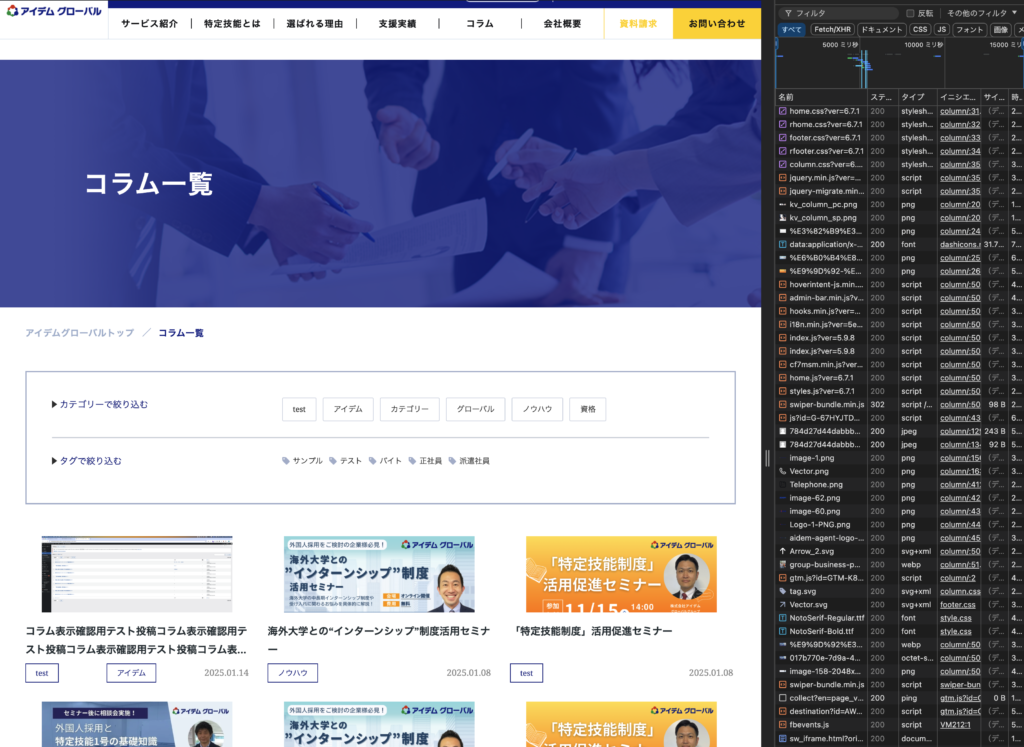Filter requests by CSS type
This screenshot has width=1024, height=747.
pos(920,29)
